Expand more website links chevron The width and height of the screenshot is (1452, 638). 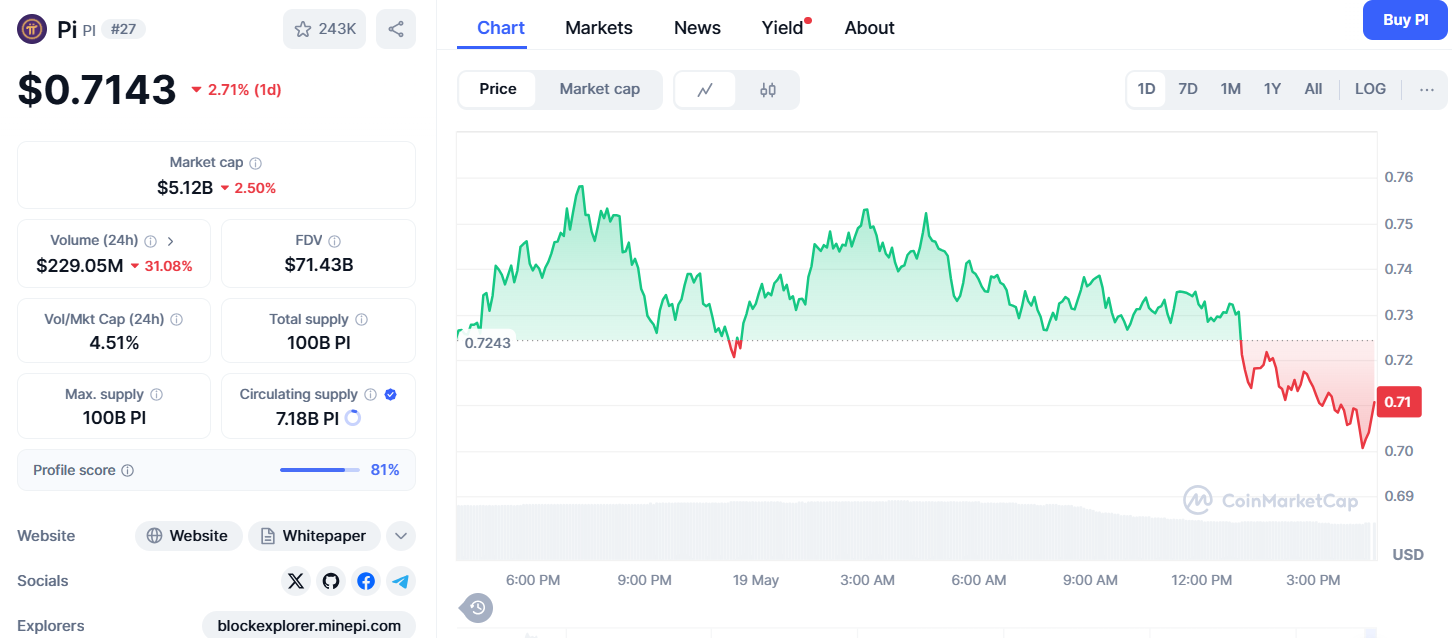coord(400,536)
